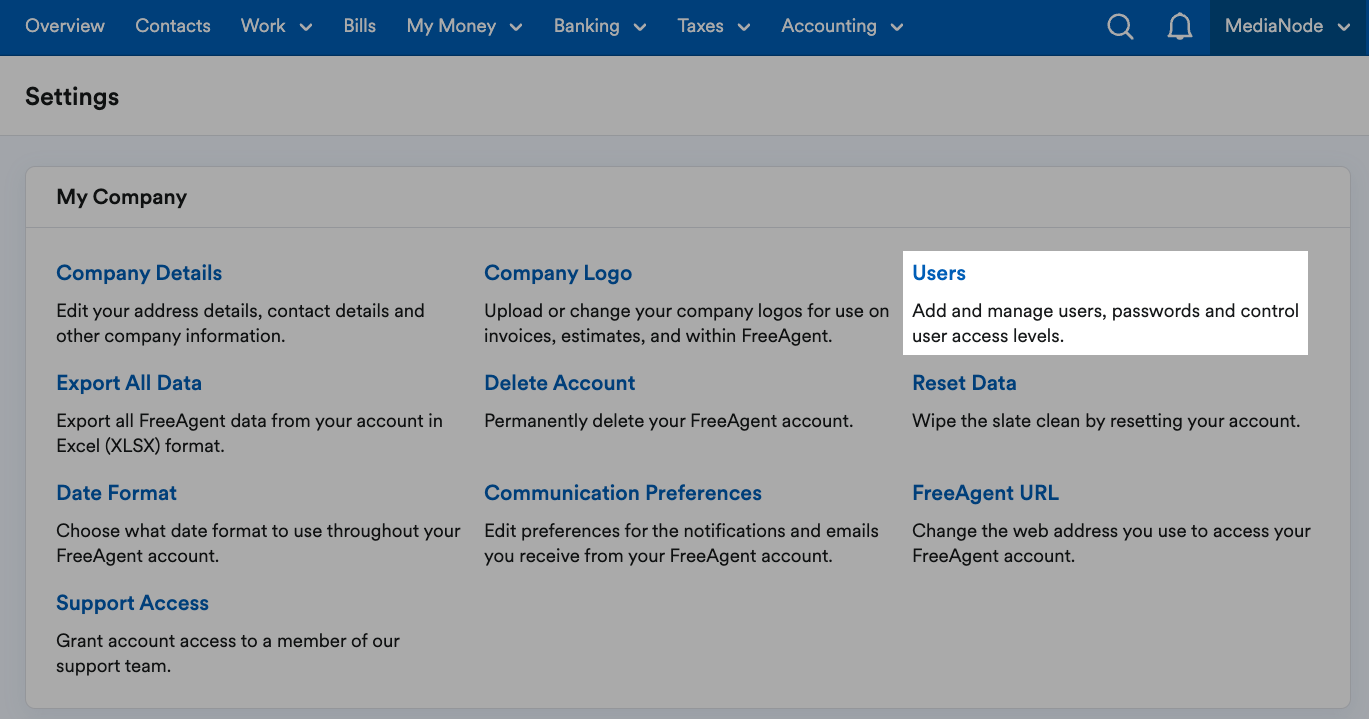Click the FreeAgent URL setting
Image resolution: width=1369 pixels, height=719 pixels.
click(985, 492)
